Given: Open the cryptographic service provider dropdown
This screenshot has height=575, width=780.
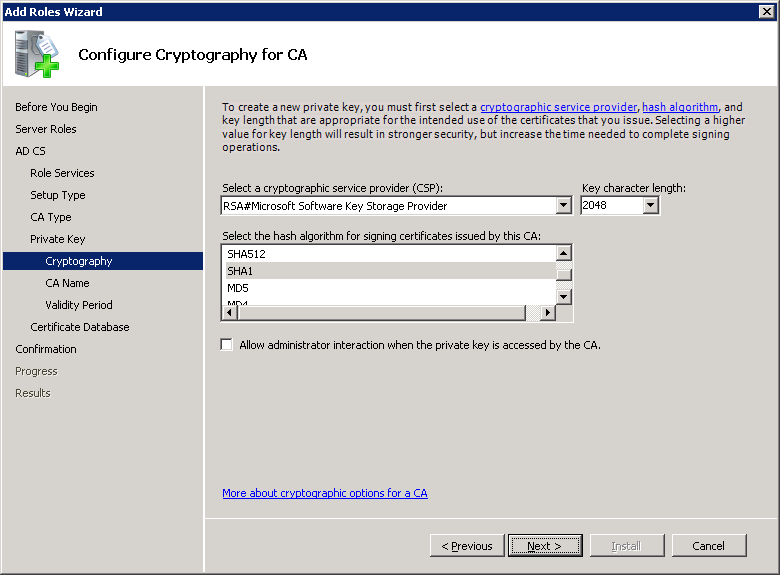Looking at the screenshot, I should pyautogui.click(x=563, y=205).
